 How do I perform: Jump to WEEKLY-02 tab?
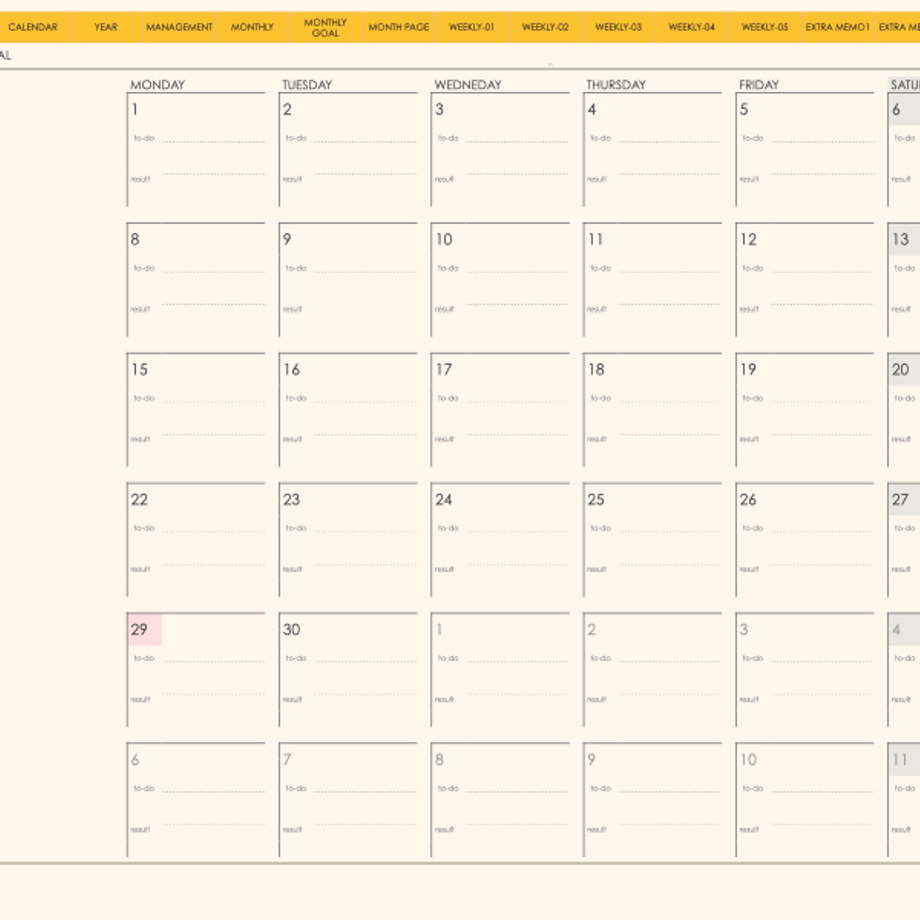pos(545,27)
